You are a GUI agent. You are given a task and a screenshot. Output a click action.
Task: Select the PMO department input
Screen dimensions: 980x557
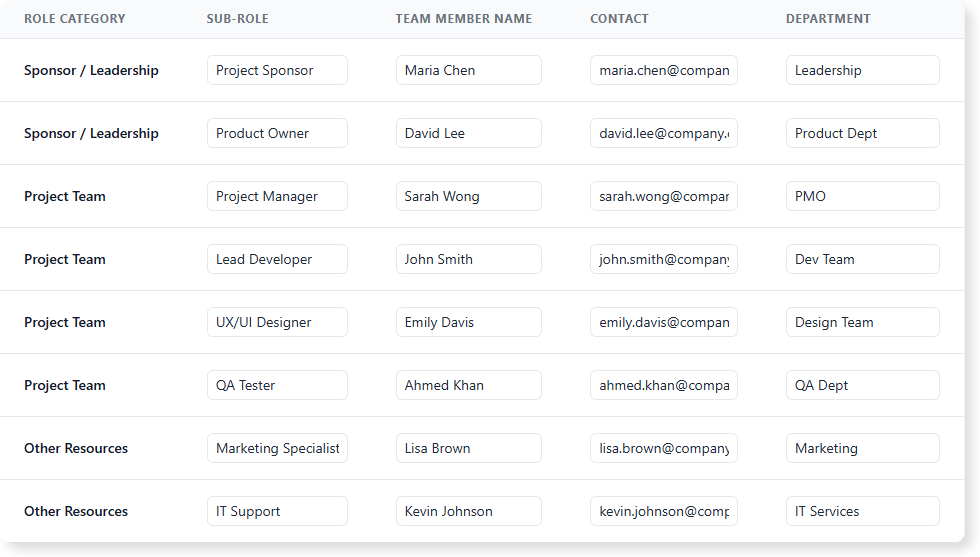pos(862,196)
